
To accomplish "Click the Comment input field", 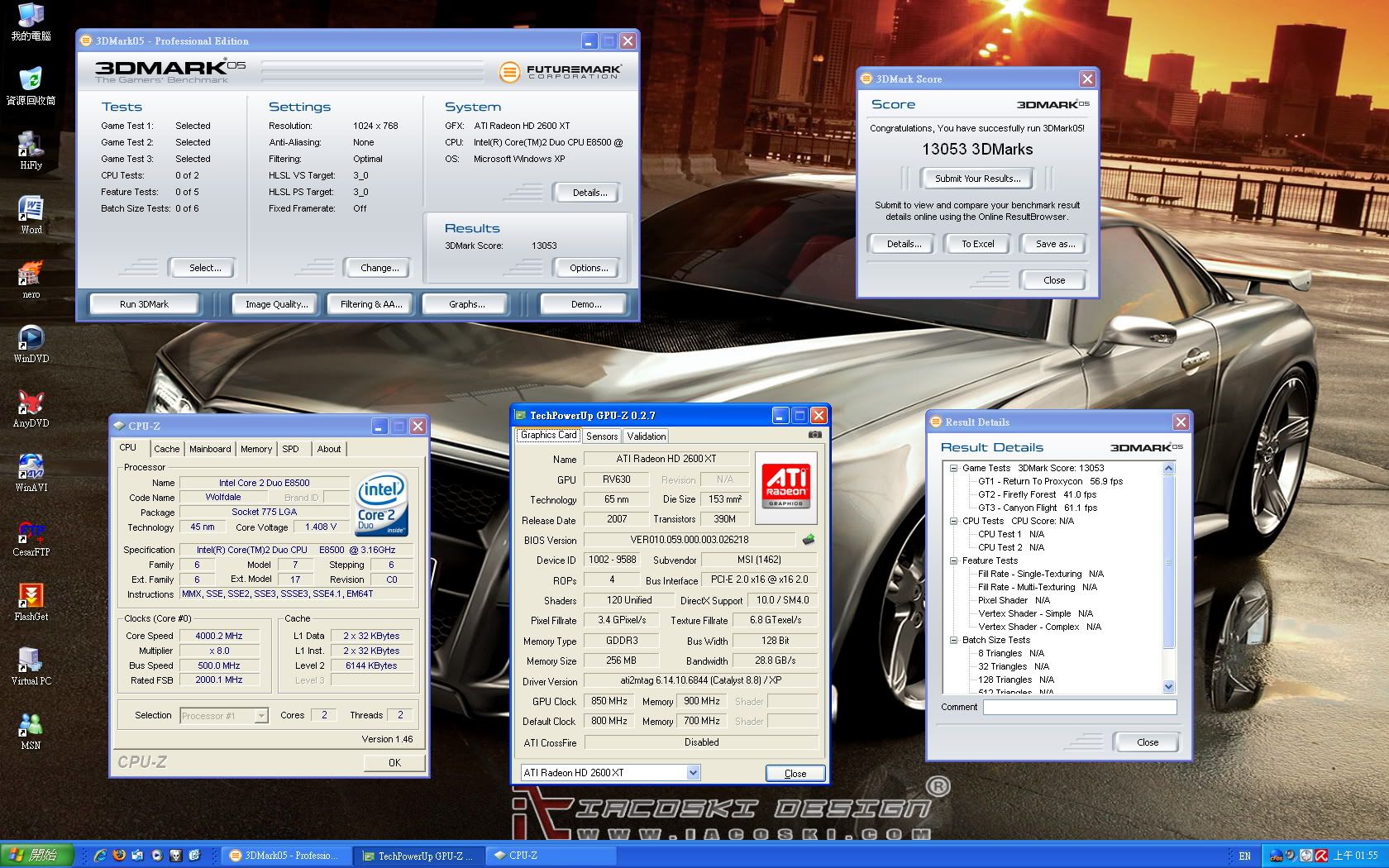I will point(1080,707).
